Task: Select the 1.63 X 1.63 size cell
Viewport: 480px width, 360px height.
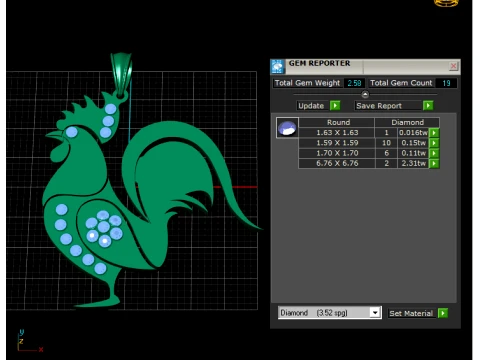Action: [337, 133]
